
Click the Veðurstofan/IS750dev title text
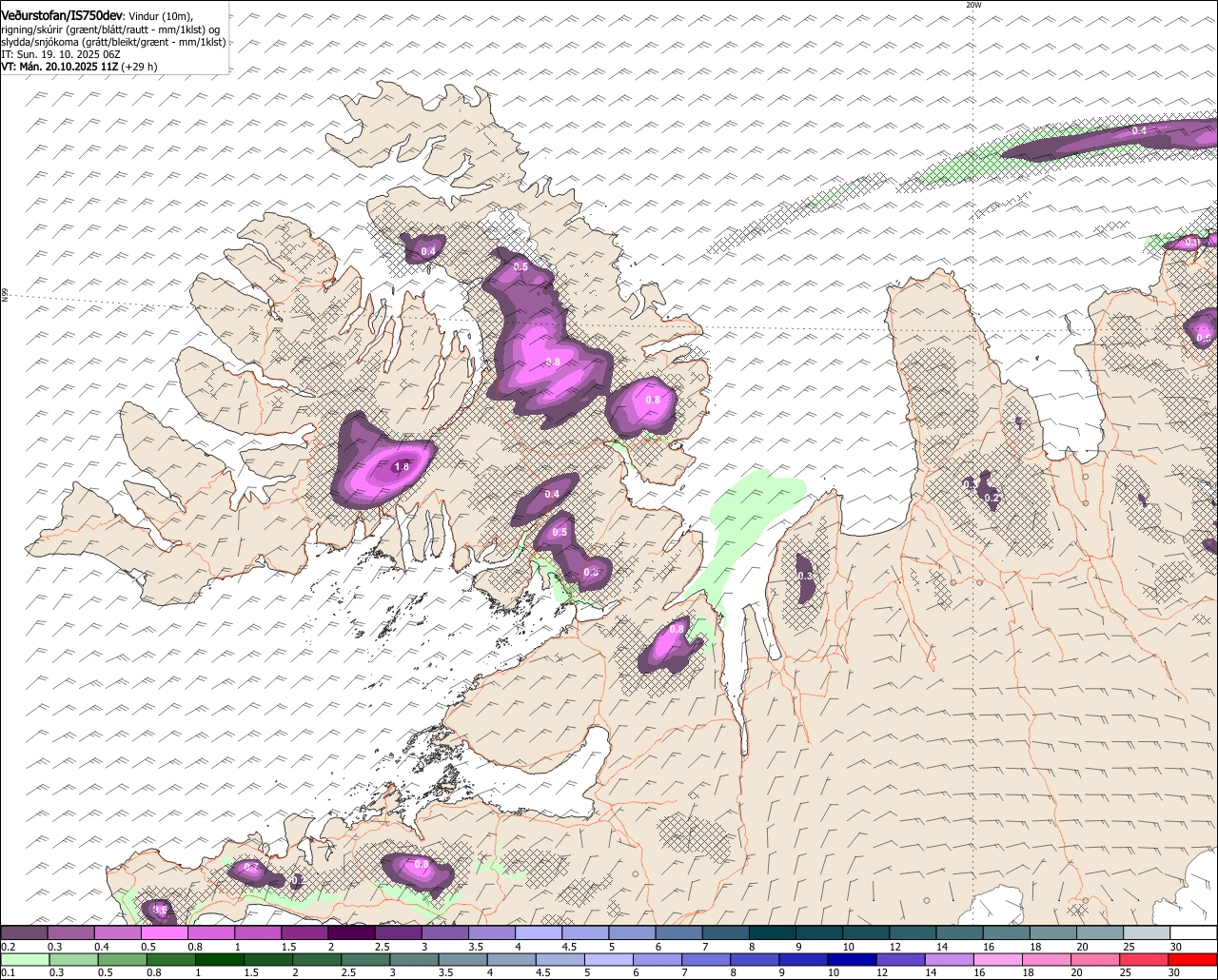(62, 15)
